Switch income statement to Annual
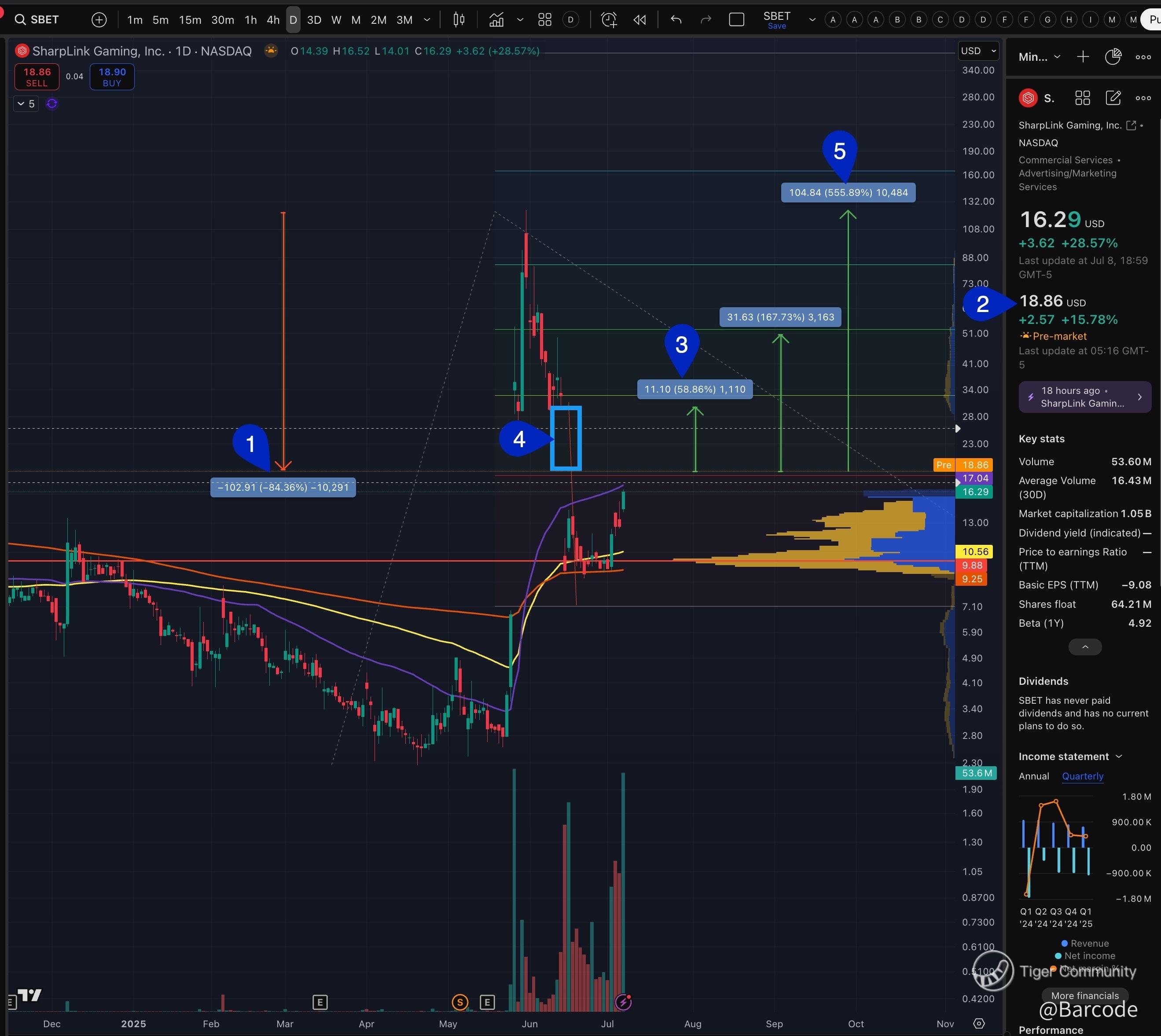This screenshot has height=1036, width=1161. click(x=1033, y=776)
